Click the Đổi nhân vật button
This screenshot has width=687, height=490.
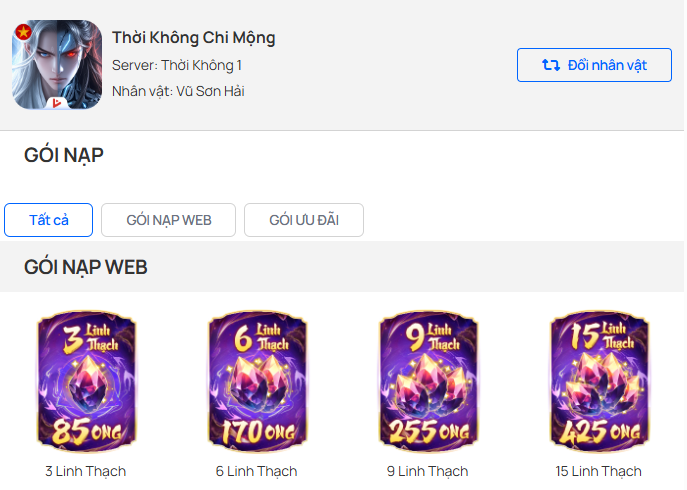point(594,65)
